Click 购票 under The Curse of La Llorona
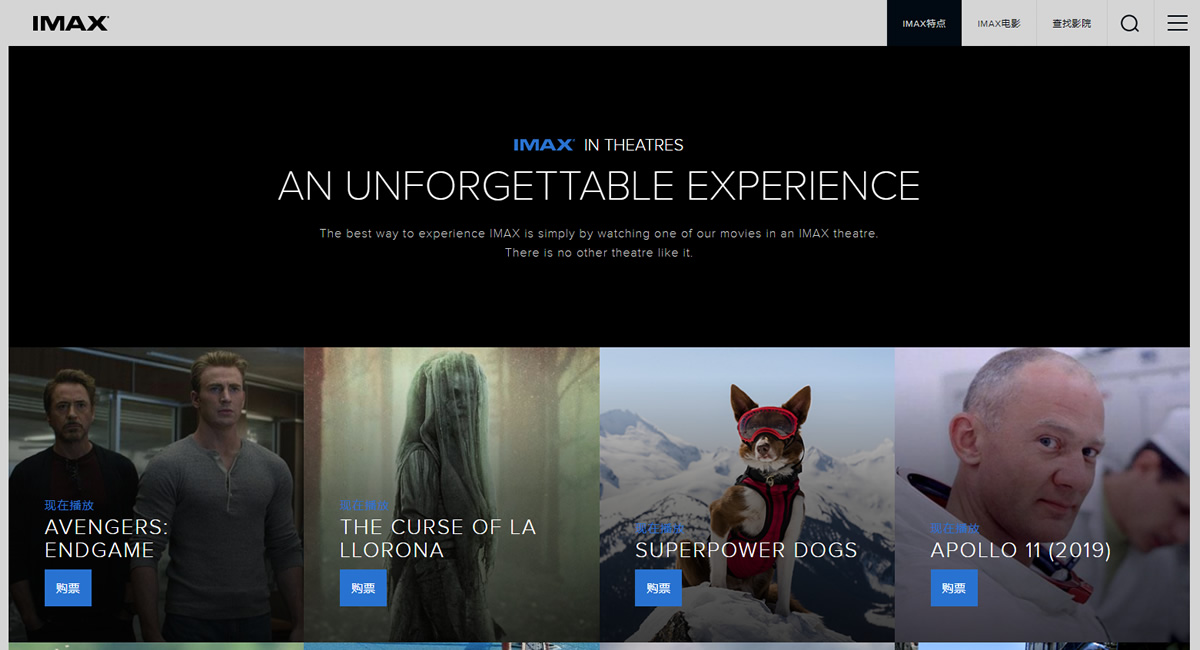Screen dimensions: 1200x650 (x=363, y=588)
